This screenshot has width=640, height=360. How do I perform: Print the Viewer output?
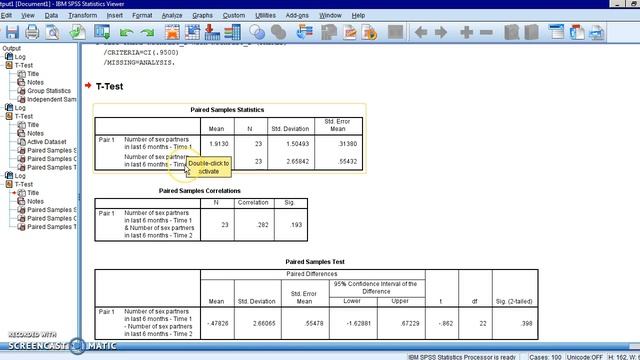[x=32, y=32]
